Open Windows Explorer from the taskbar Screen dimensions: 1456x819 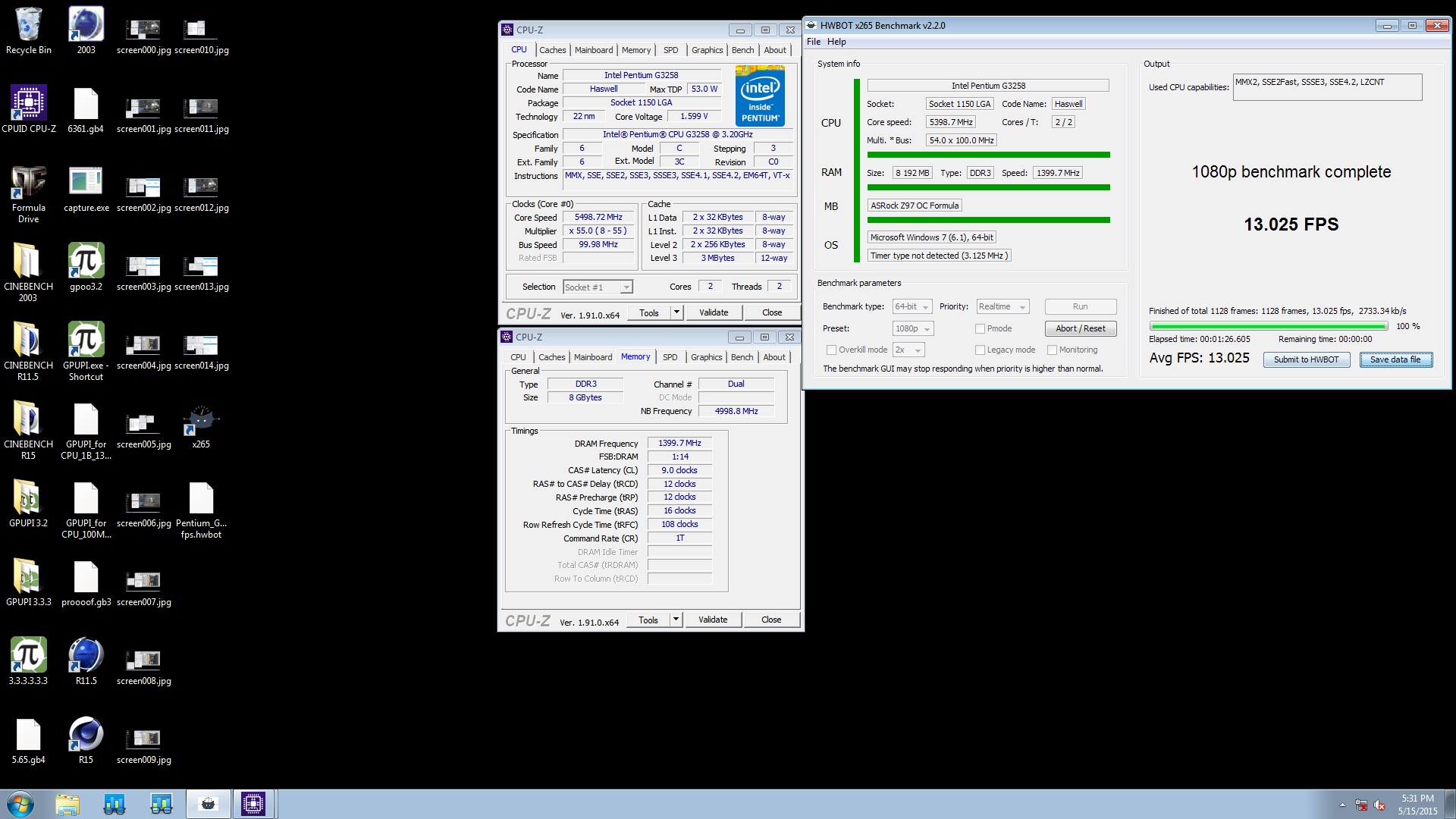pos(67,804)
